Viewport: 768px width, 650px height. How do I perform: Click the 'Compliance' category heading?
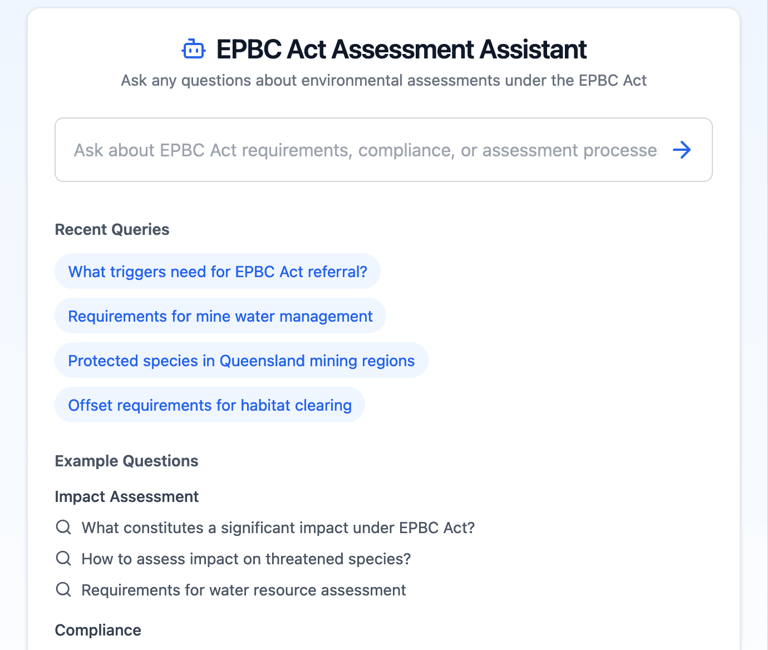point(98,630)
